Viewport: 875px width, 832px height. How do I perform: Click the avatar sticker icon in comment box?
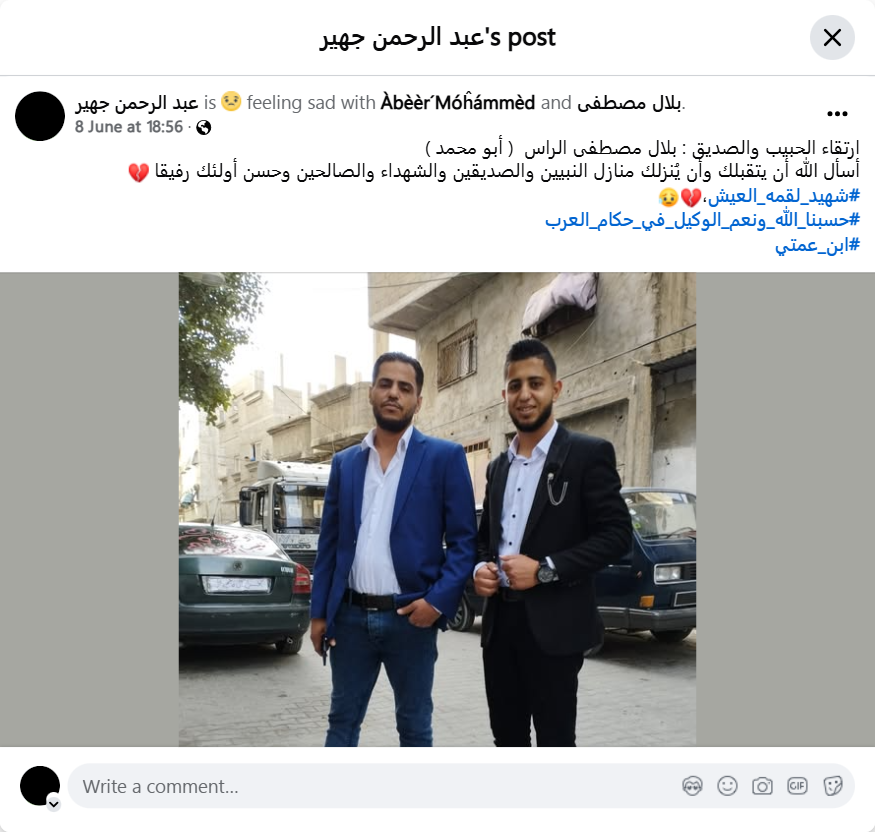(x=693, y=786)
